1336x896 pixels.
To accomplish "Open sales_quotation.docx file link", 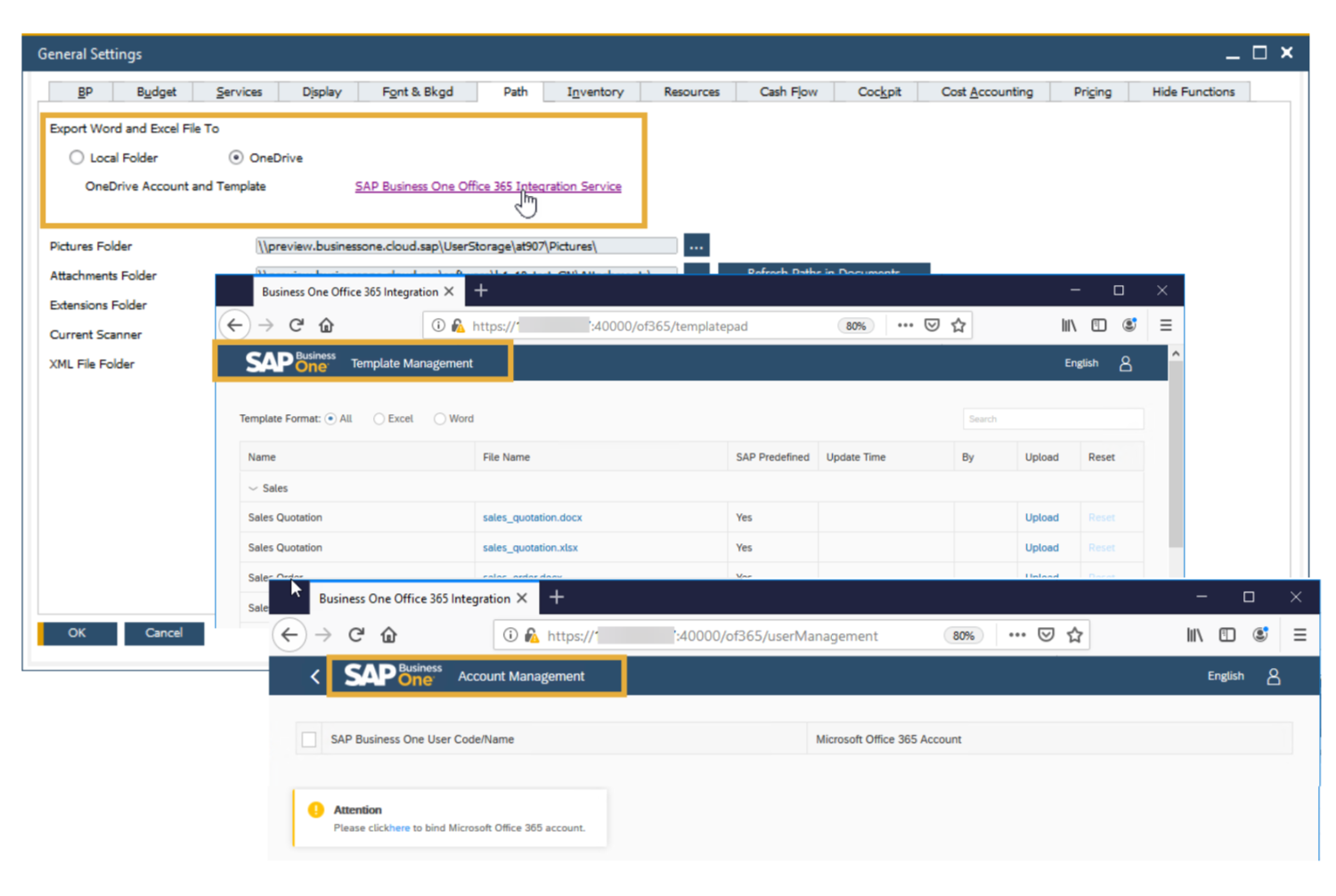I will [x=533, y=517].
